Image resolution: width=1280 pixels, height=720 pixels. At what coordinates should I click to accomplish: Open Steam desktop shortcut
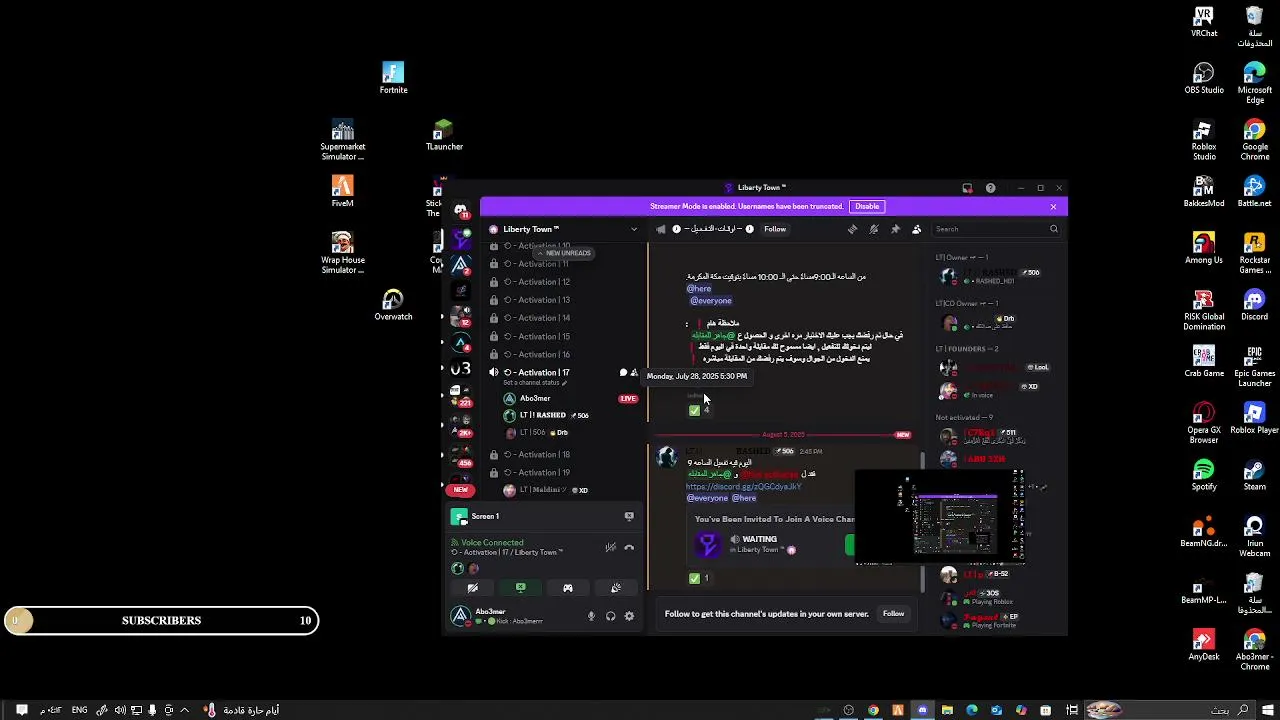click(1254, 475)
